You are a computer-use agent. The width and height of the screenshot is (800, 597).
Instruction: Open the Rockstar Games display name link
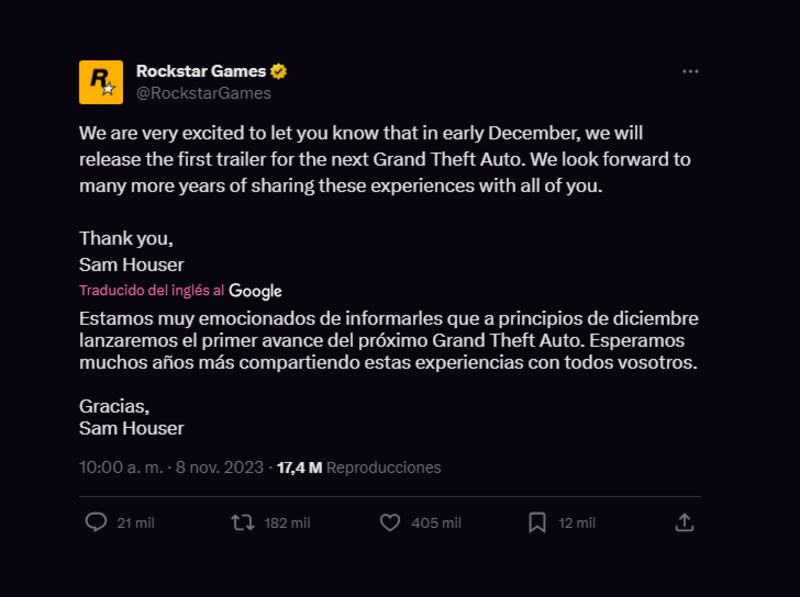201,71
